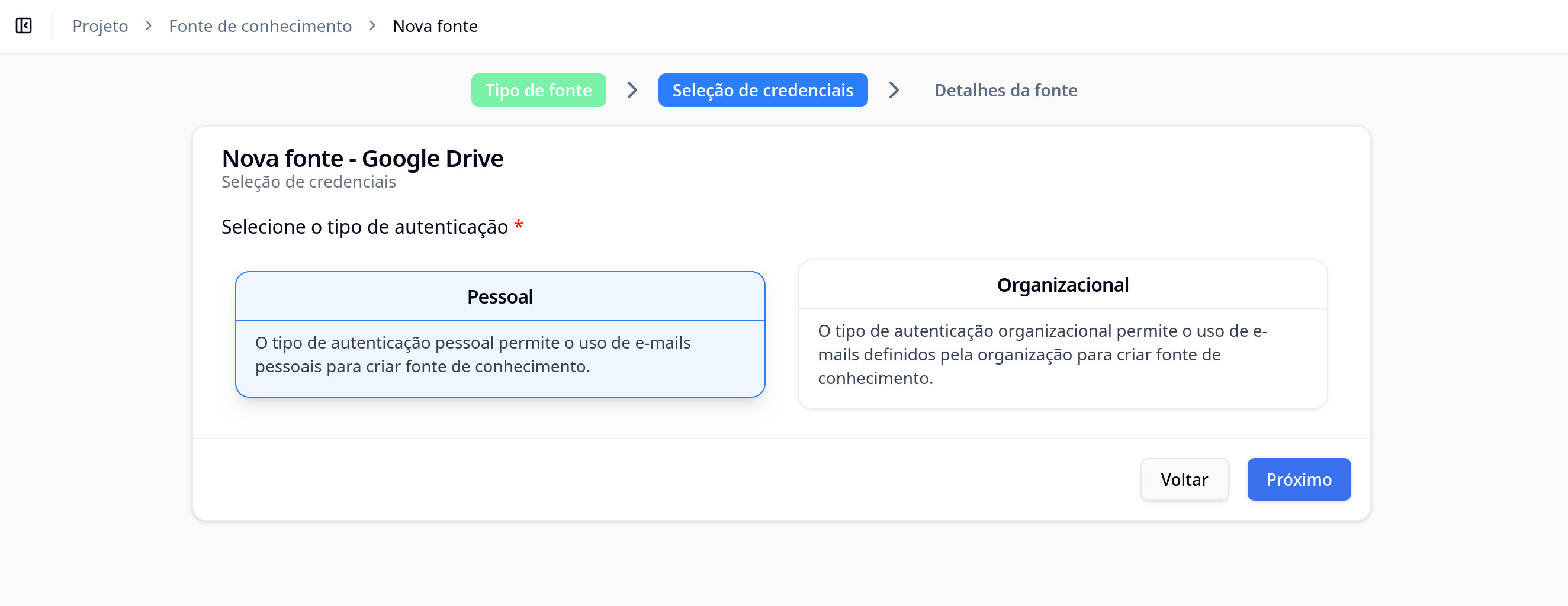Return to the Tipo de fonte step
This screenshot has width=1568, height=606.
(538, 90)
